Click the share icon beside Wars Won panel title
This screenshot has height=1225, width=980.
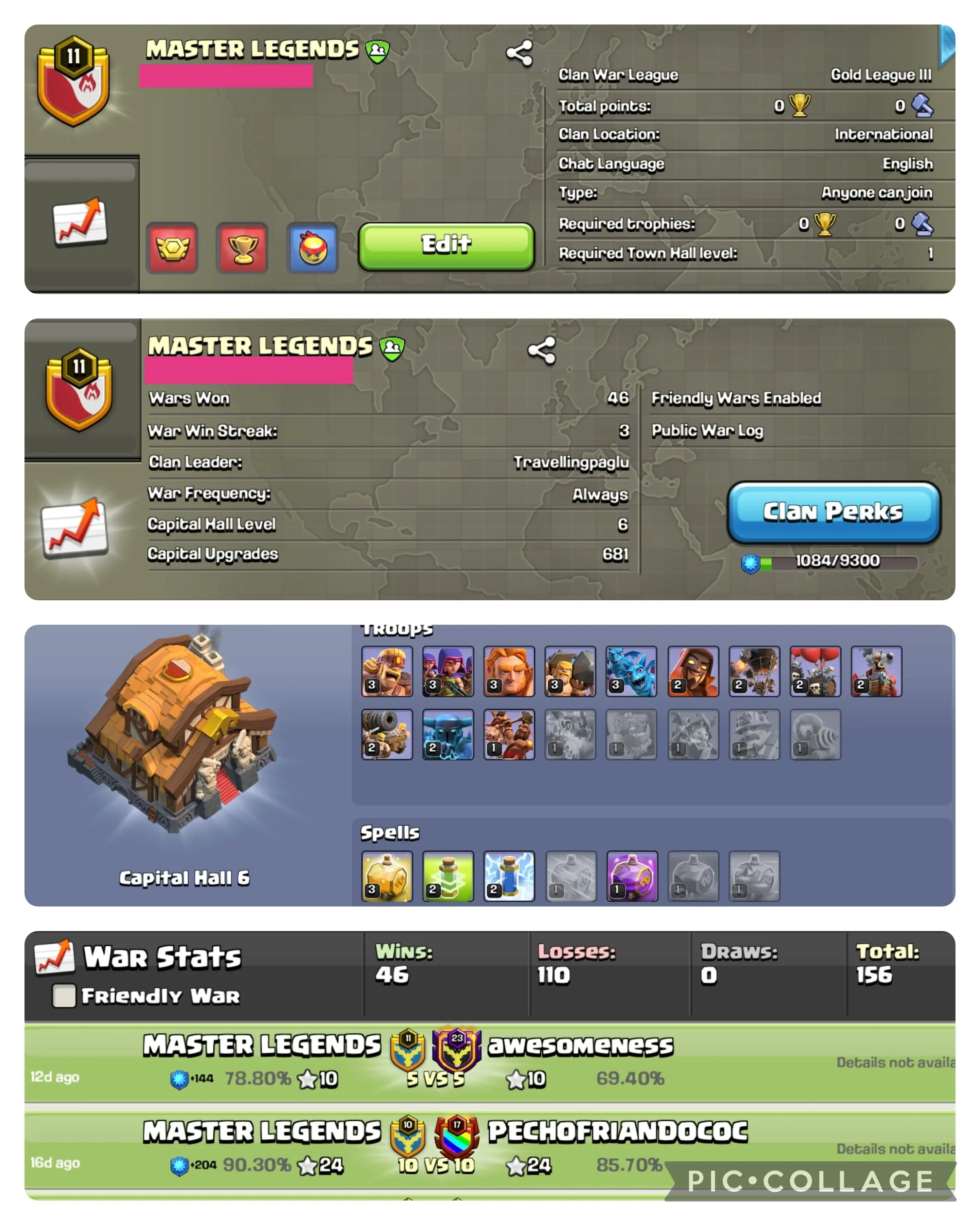pos(541,350)
